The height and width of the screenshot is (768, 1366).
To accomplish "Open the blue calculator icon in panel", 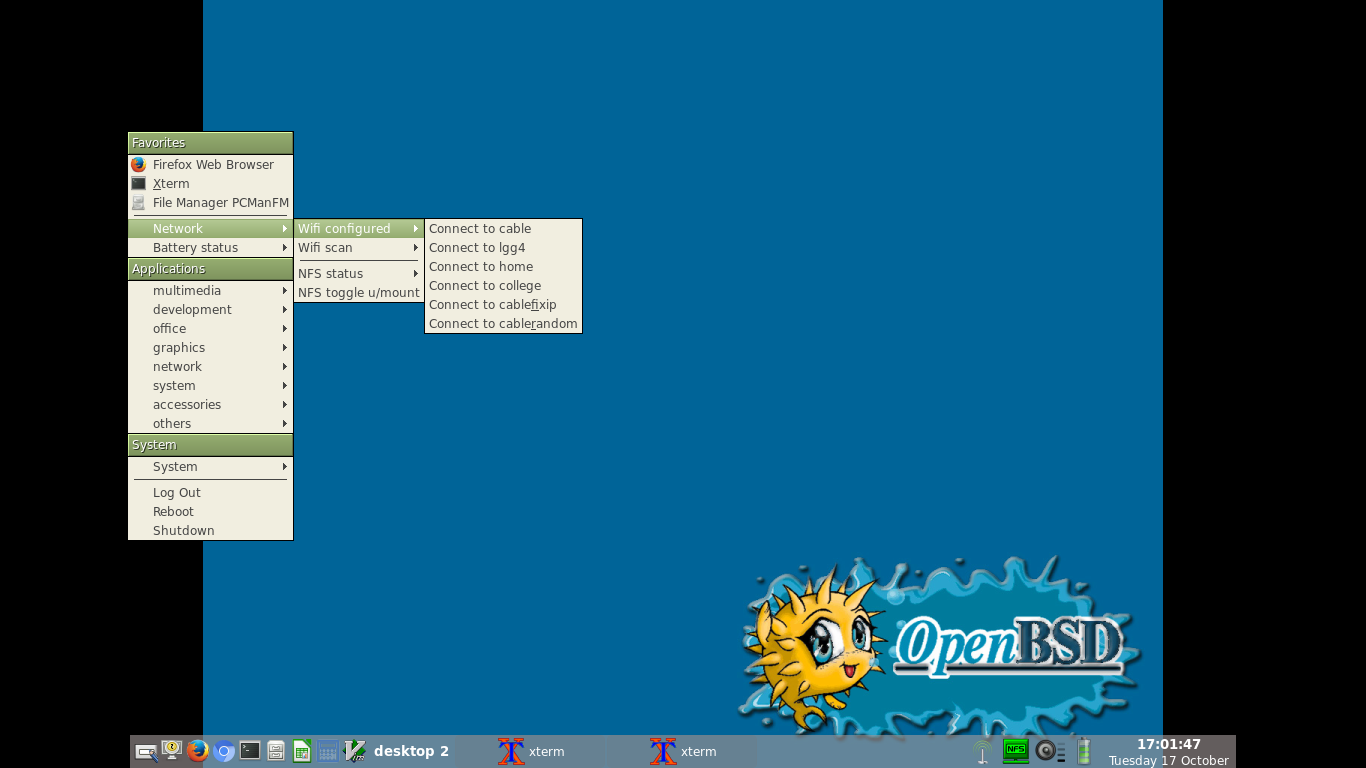I will [x=328, y=751].
